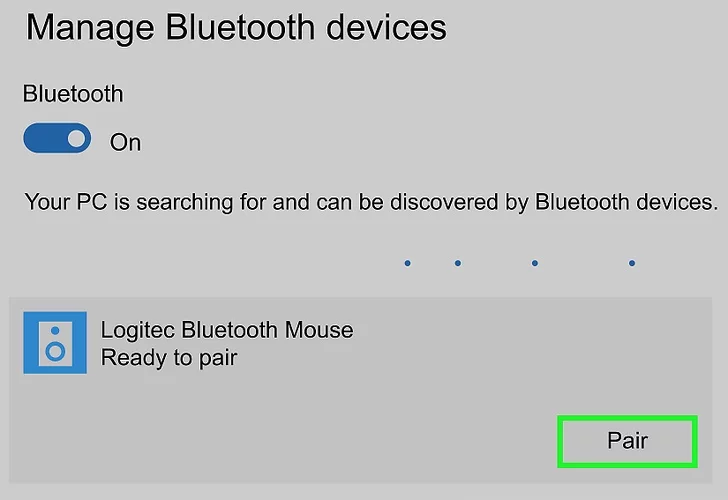
Task: Click the white knob of the Bluetooth switch
Action: (76, 140)
